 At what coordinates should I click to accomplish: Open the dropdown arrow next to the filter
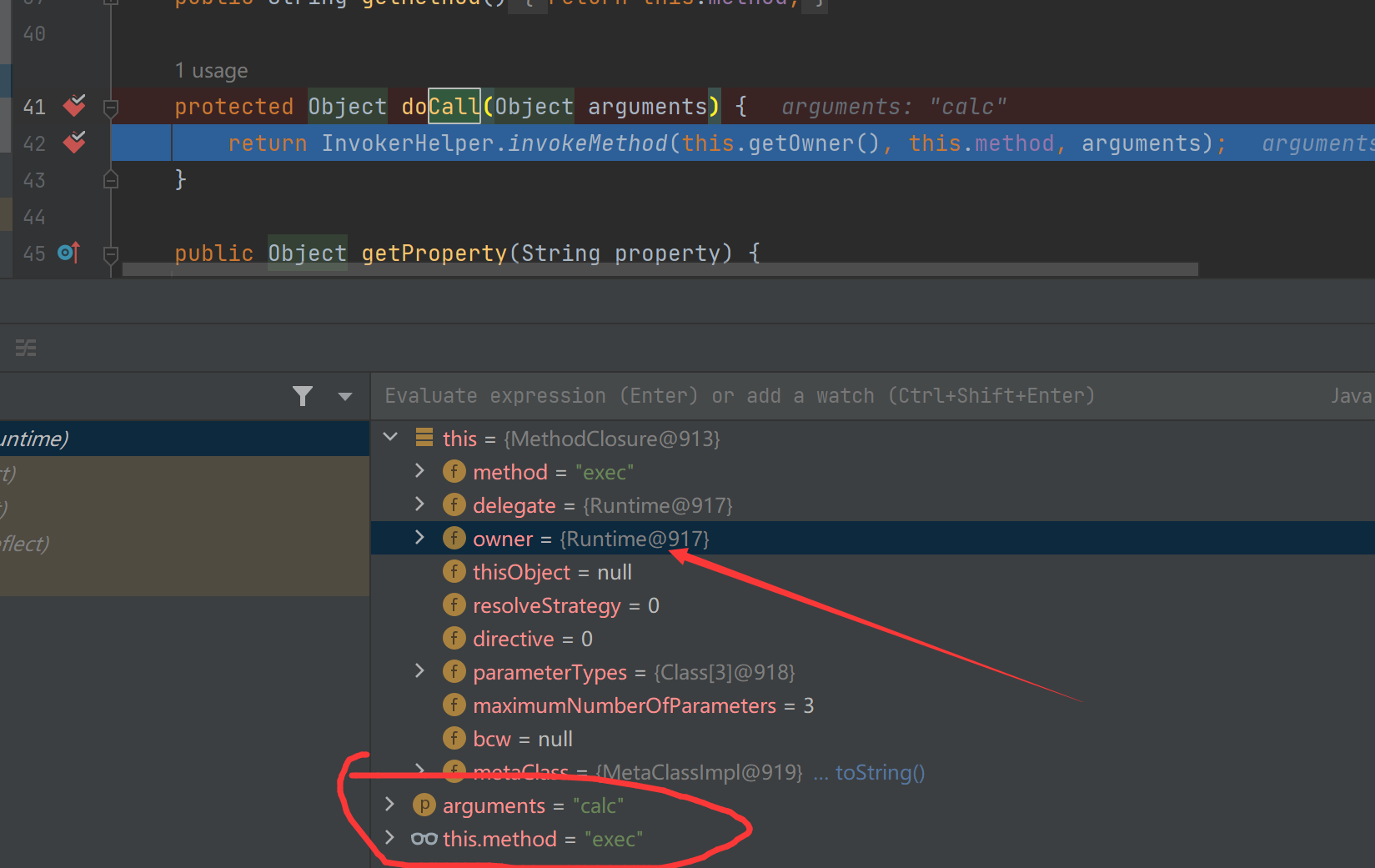(345, 397)
